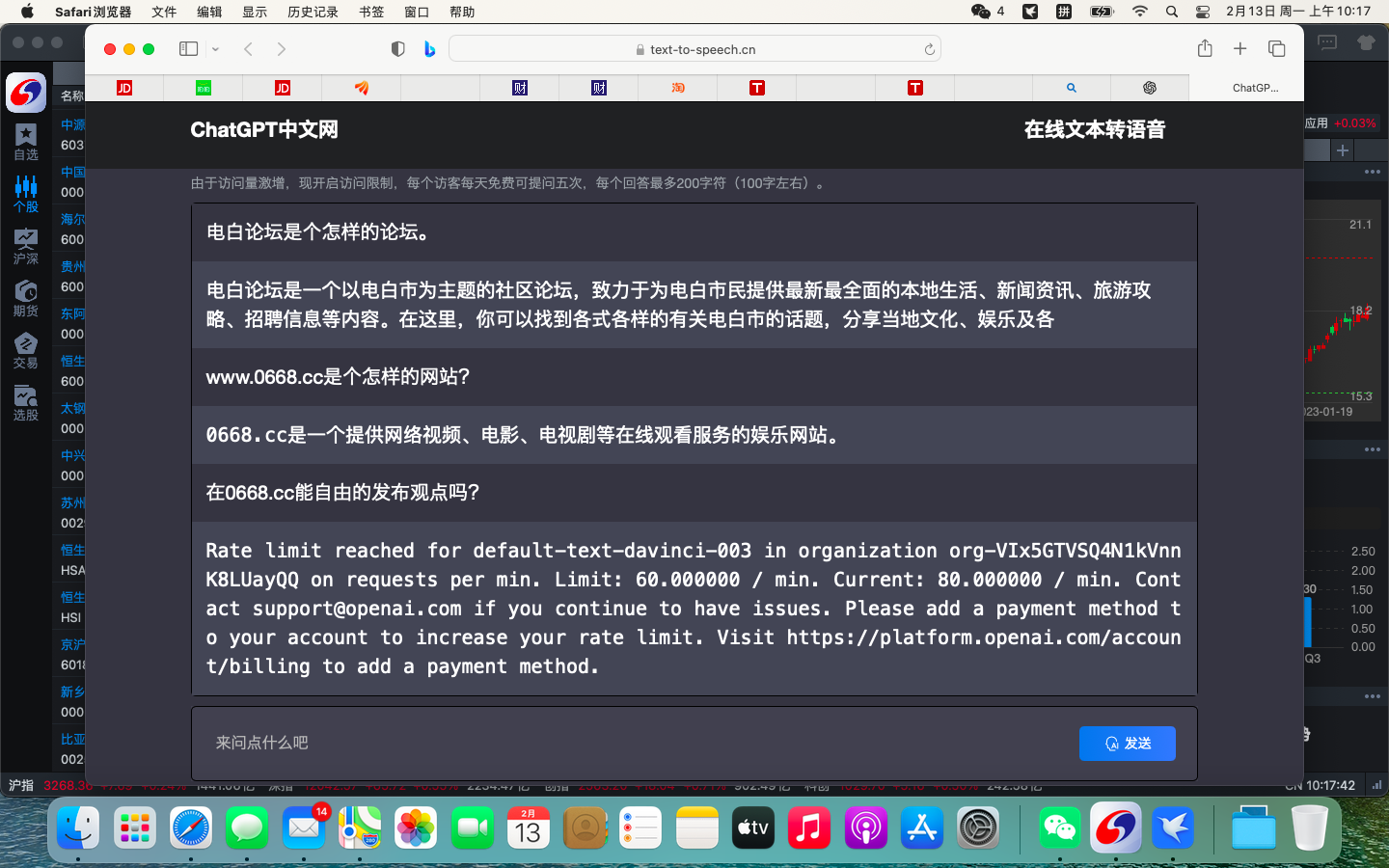Expand the ellipsis options on the right stock panel

1372,171
